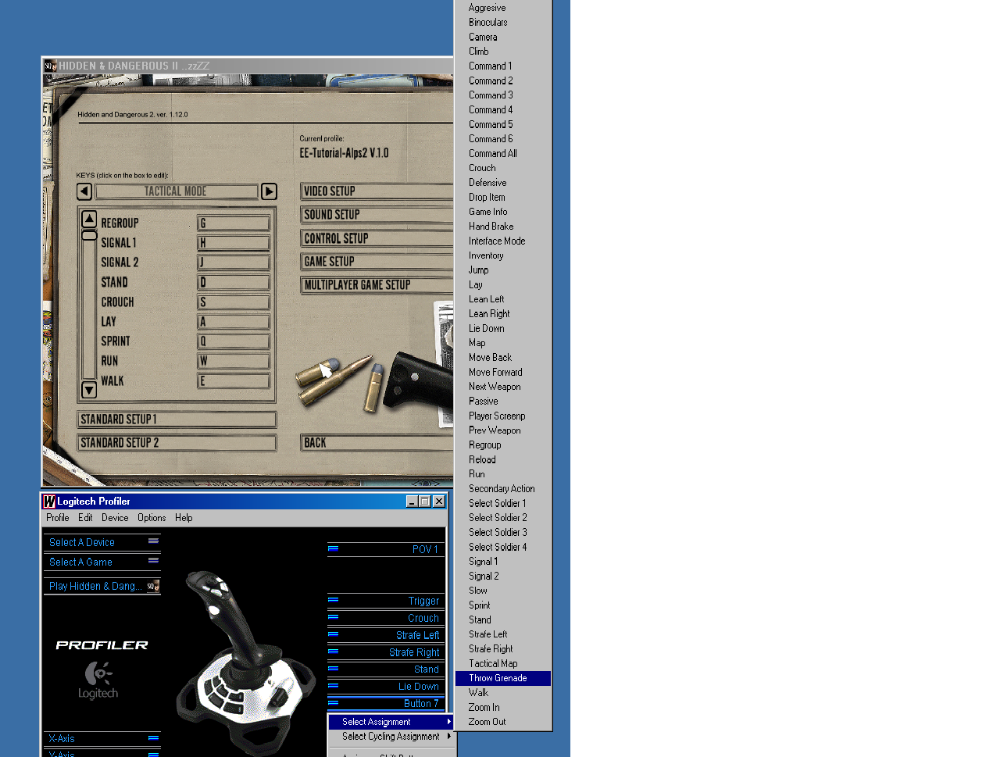Open the Trigger assignment dropdown

coord(386,601)
